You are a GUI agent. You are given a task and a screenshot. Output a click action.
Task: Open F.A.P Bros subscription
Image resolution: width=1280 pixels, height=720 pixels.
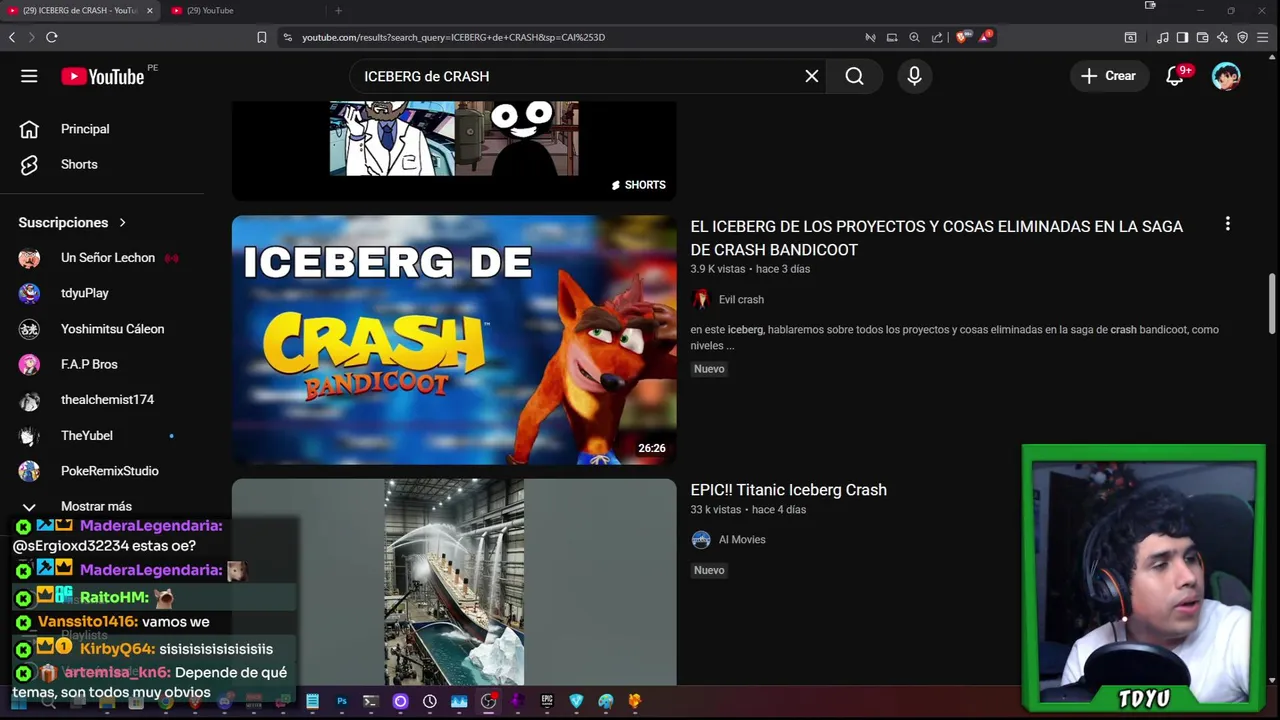(89, 364)
